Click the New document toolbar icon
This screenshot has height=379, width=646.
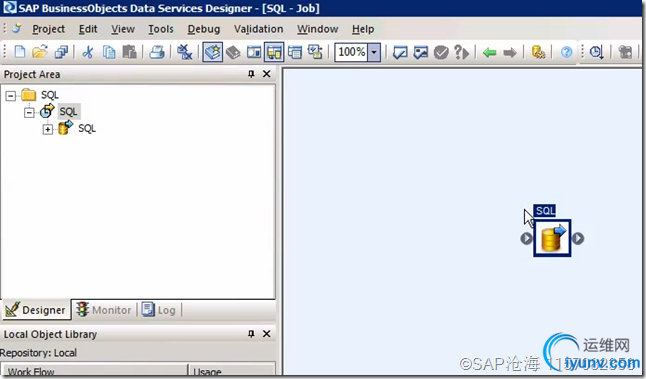click(20, 52)
